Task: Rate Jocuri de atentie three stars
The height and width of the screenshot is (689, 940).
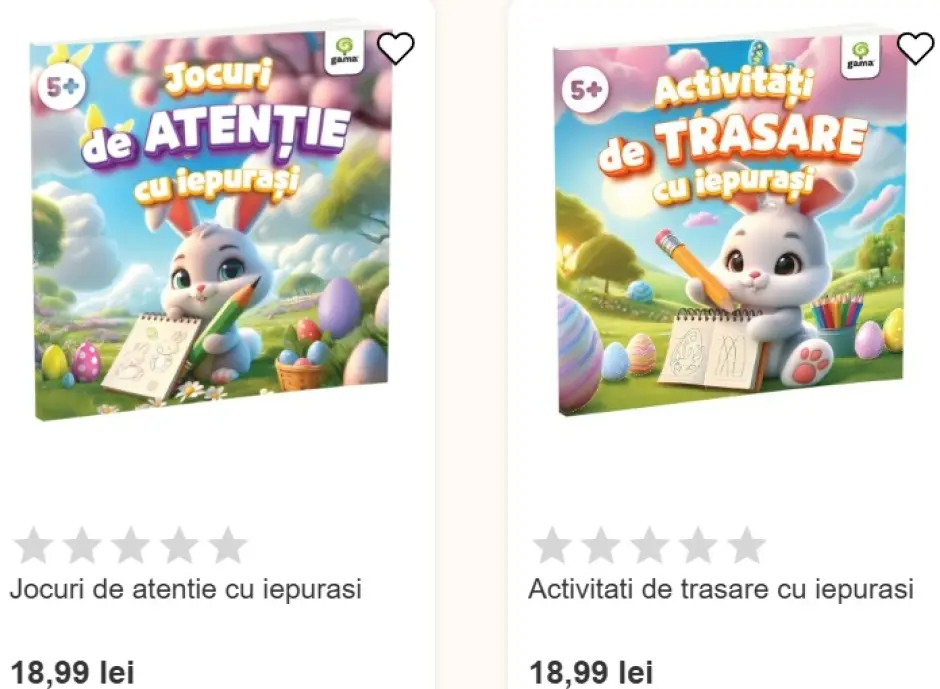Action: (131, 545)
